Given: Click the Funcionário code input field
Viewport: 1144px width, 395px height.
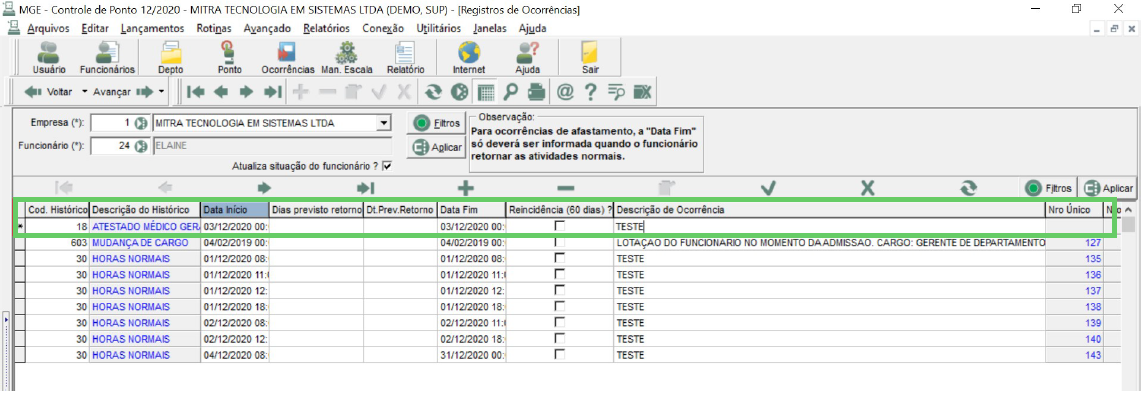Looking at the screenshot, I should (112, 146).
